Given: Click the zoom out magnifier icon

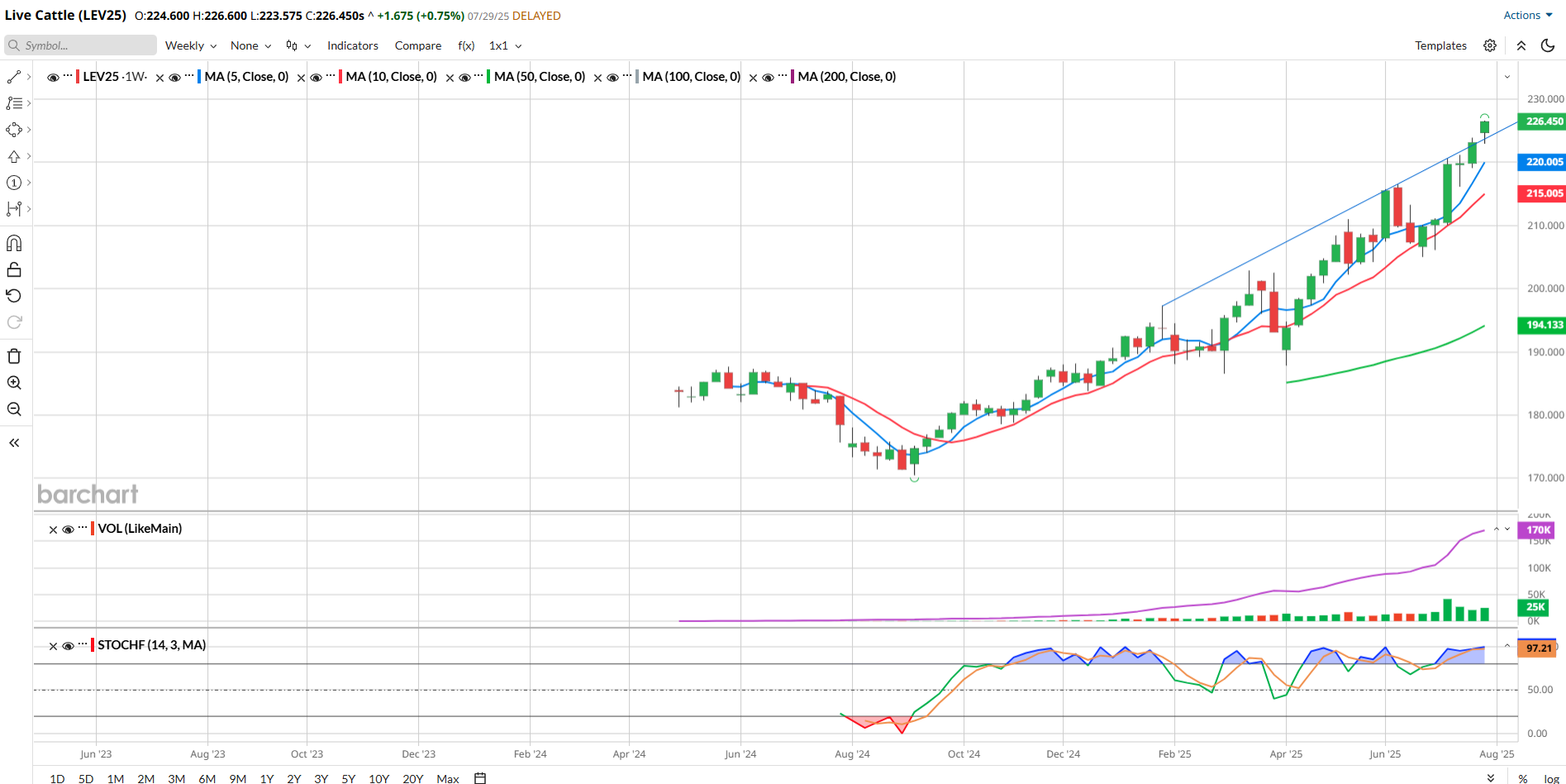Looking at the screenshot, I should coord(14,409).
